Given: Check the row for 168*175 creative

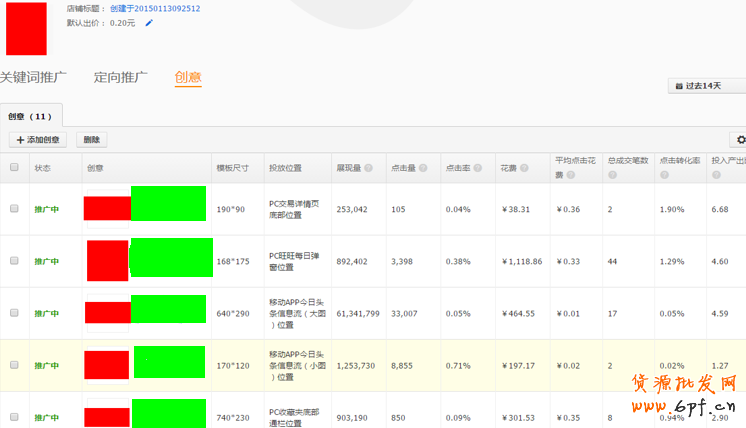Looking at the screenshot, I should click(x=14, y=261).
